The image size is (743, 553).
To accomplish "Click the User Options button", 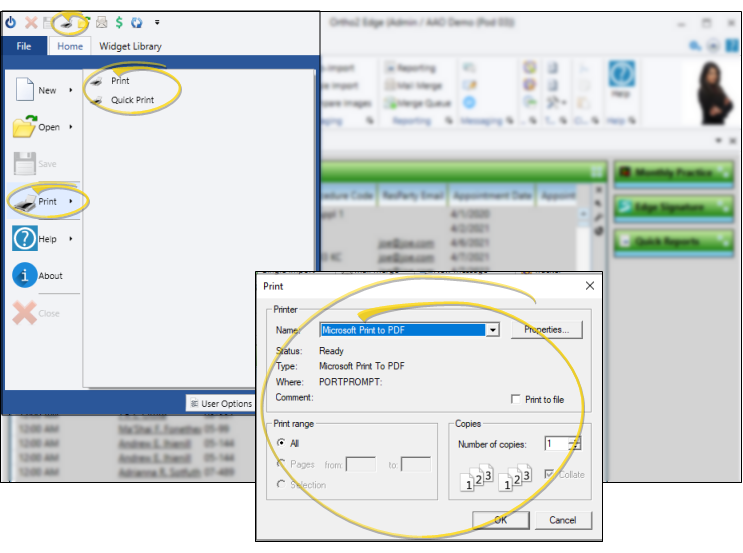I will (220, 404).
